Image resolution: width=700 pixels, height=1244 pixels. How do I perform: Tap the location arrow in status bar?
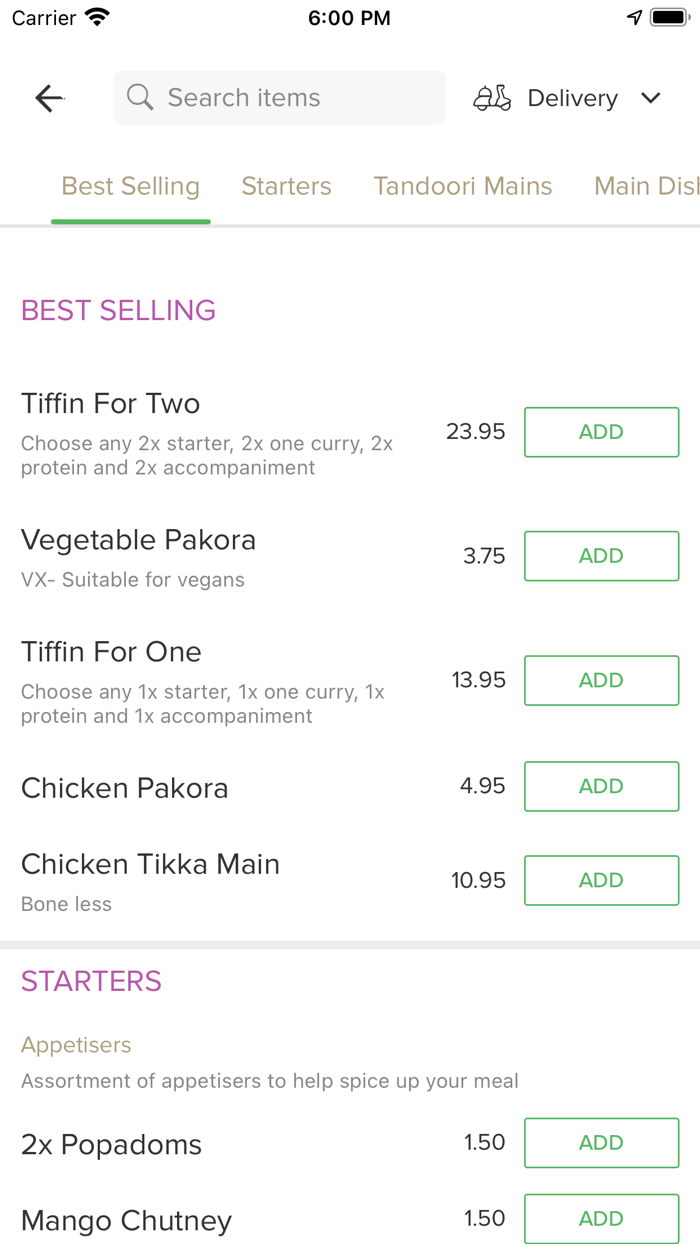[634, 18]
